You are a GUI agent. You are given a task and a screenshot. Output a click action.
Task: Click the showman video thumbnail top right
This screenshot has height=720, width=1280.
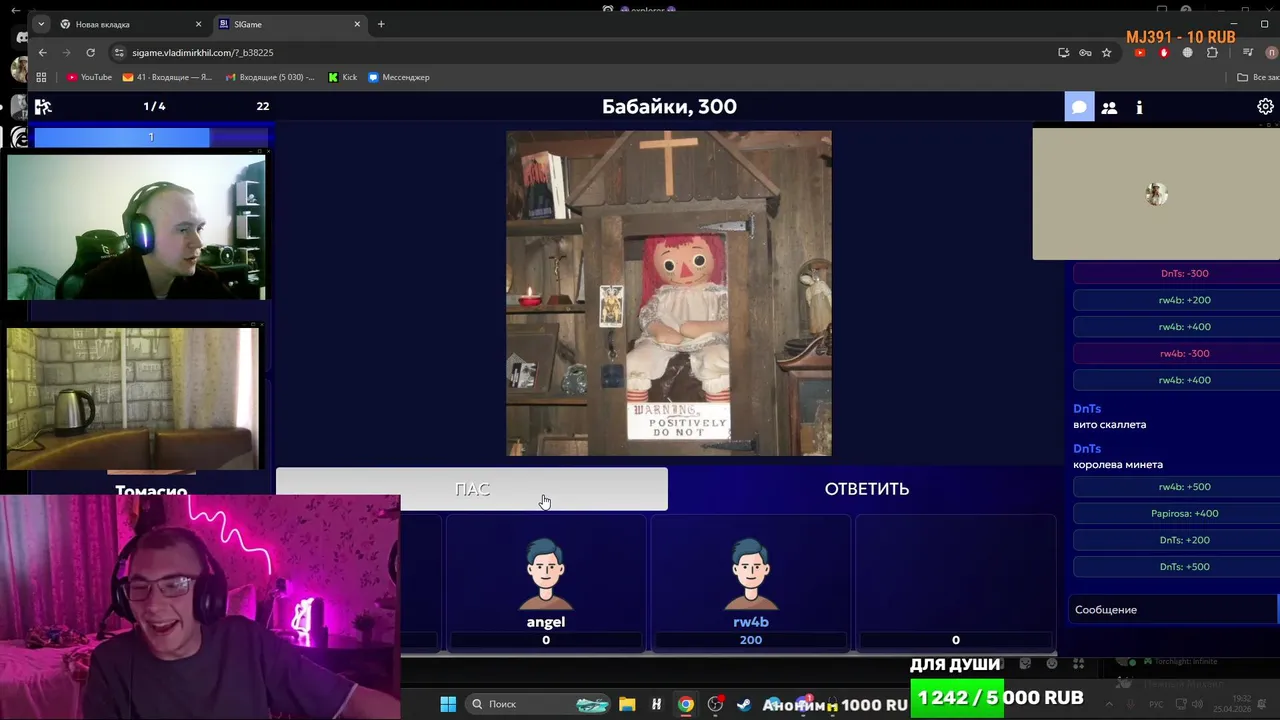1156,194
